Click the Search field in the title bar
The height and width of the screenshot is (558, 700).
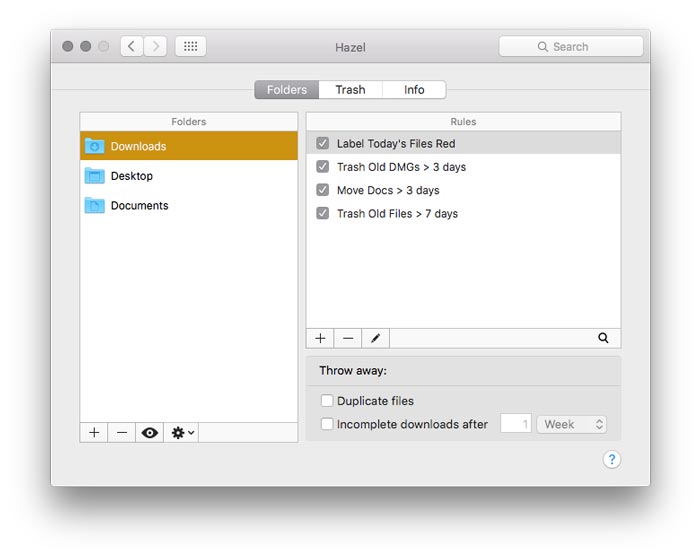[571, 46]
